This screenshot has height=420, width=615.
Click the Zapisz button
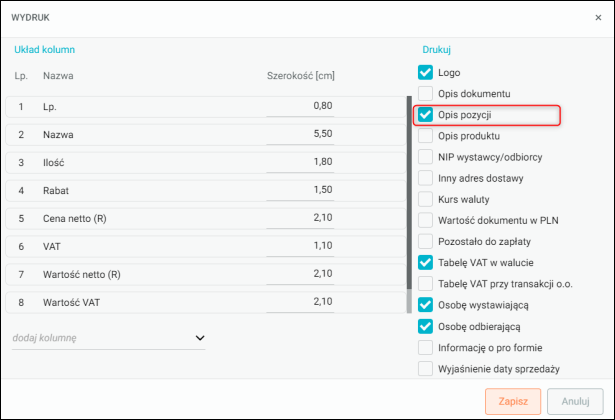[513, 401]
